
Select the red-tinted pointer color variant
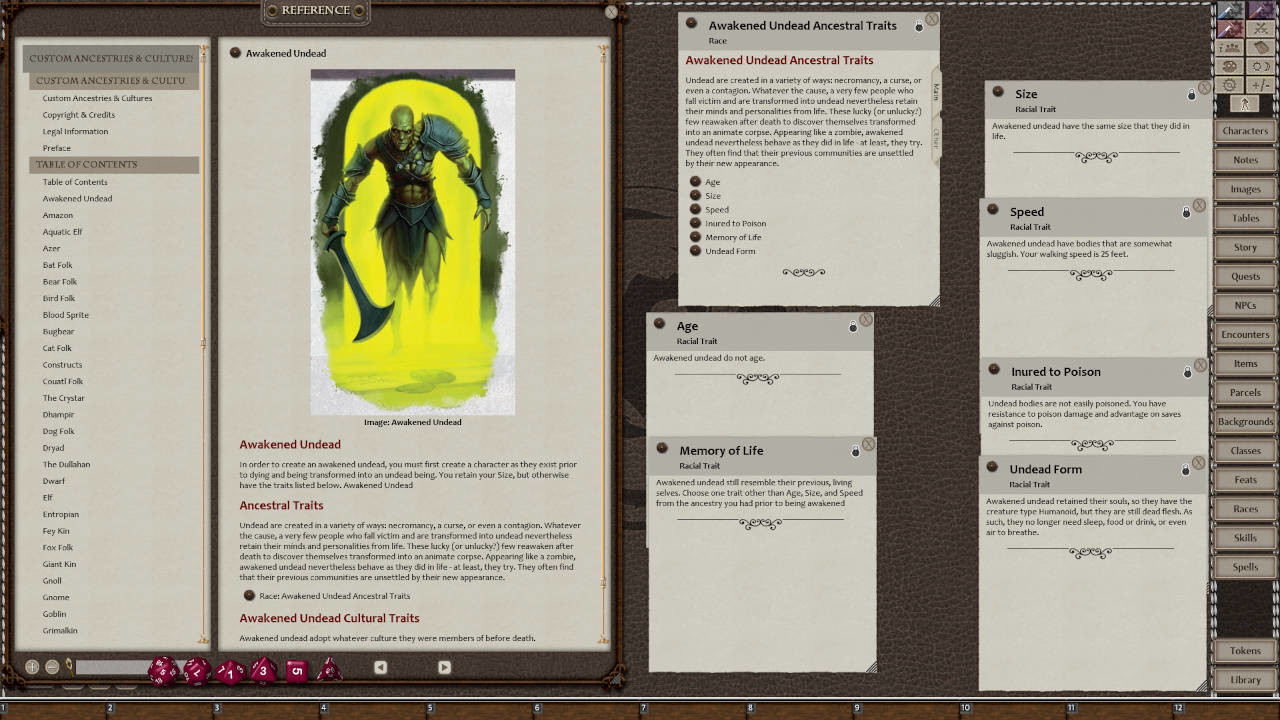point(1229,28)
